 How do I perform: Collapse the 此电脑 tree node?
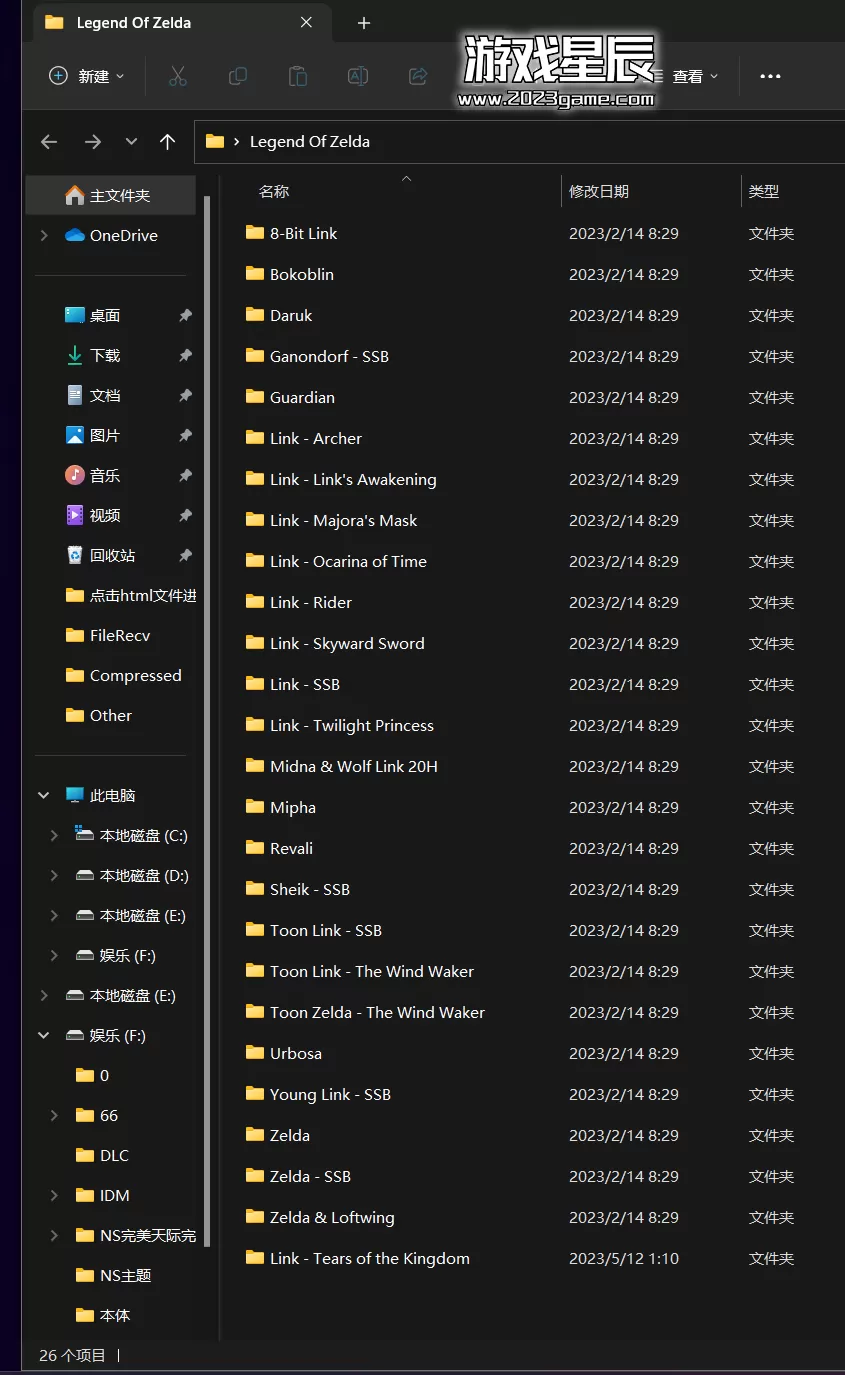(x=44, y=795)
